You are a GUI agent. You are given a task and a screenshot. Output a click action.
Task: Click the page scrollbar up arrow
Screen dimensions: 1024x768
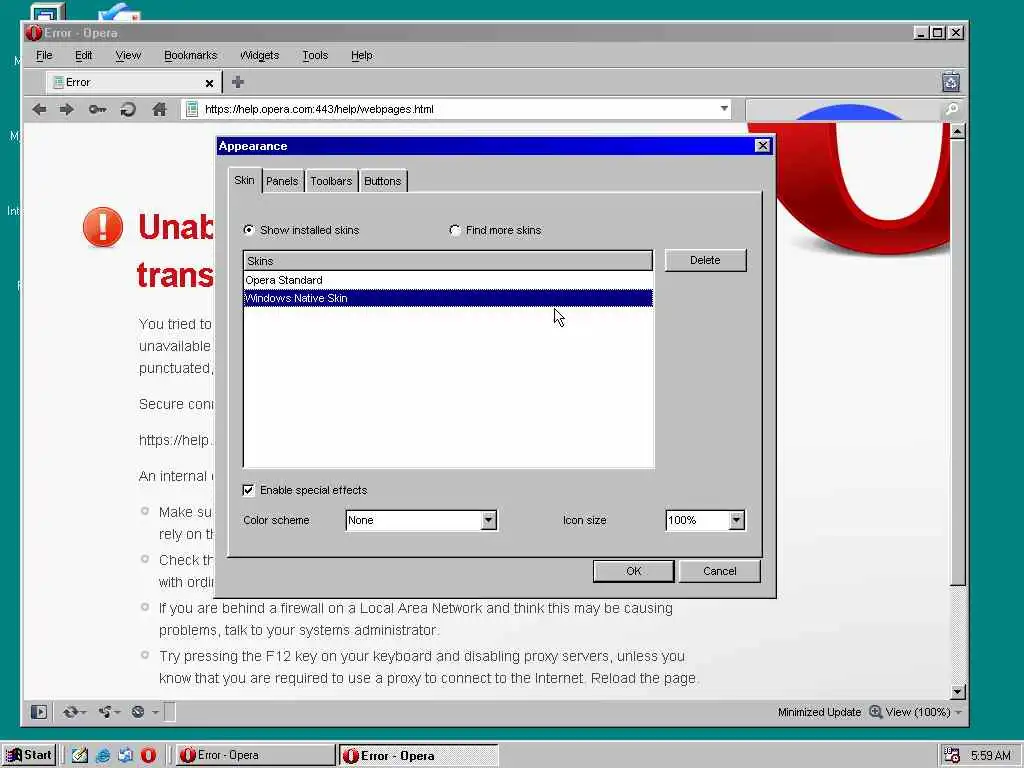click(957, 132)
